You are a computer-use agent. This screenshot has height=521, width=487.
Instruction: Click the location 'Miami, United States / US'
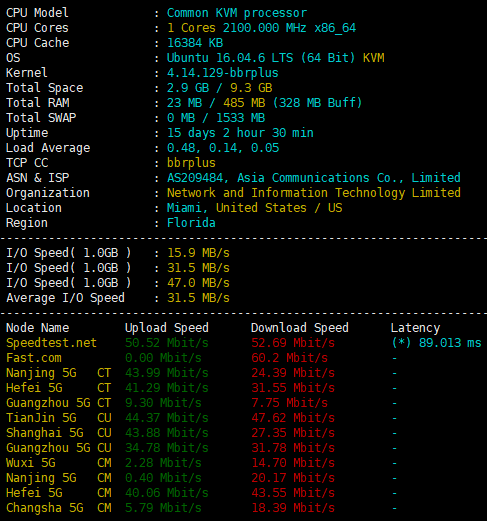pos(255,208)
